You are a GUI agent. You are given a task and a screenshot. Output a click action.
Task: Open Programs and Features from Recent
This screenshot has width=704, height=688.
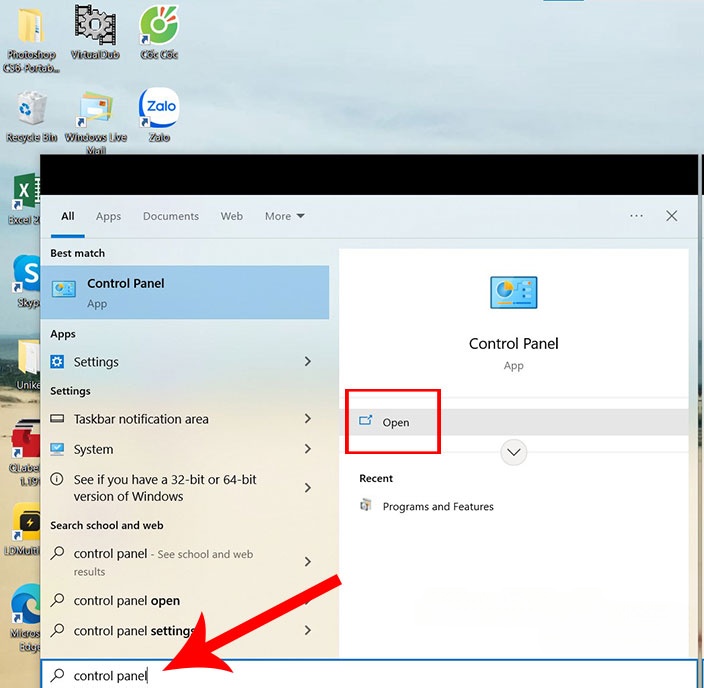(x=427, y=506)
